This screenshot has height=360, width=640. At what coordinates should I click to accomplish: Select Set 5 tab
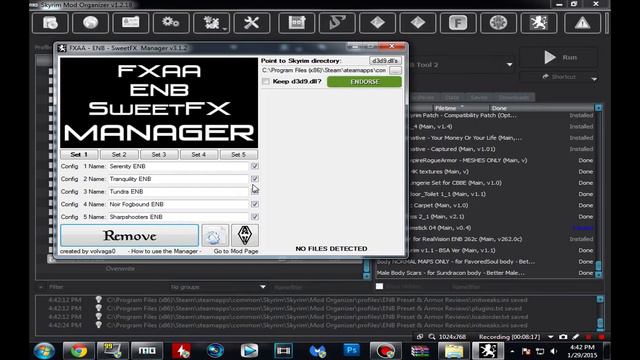(239, 154)
